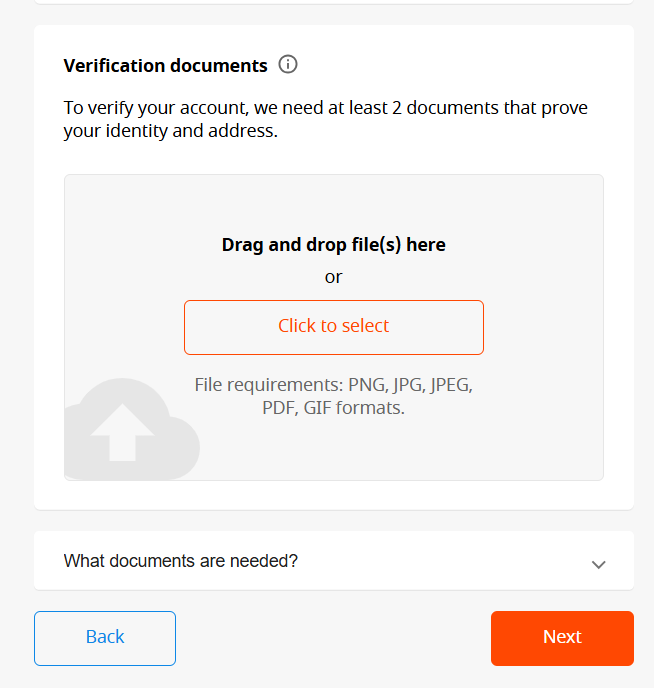Open "What documents are needed?" section label
The height and width of the screenshot is (688, 656).
tap(181, 561)
